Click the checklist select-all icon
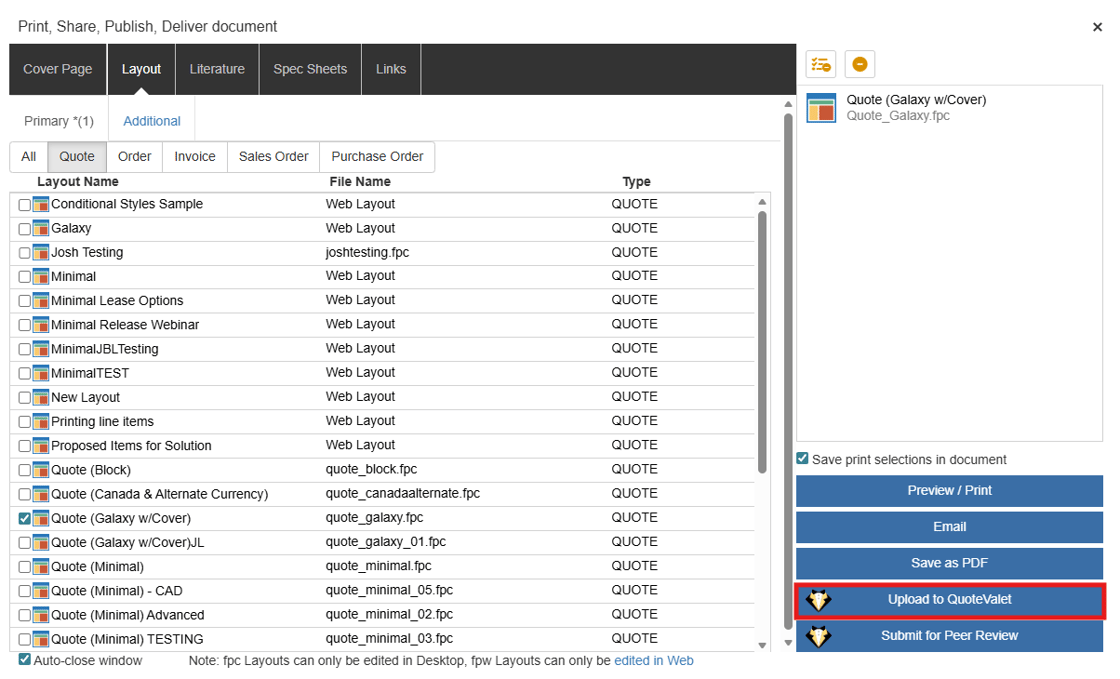 (x=821, y=65)
